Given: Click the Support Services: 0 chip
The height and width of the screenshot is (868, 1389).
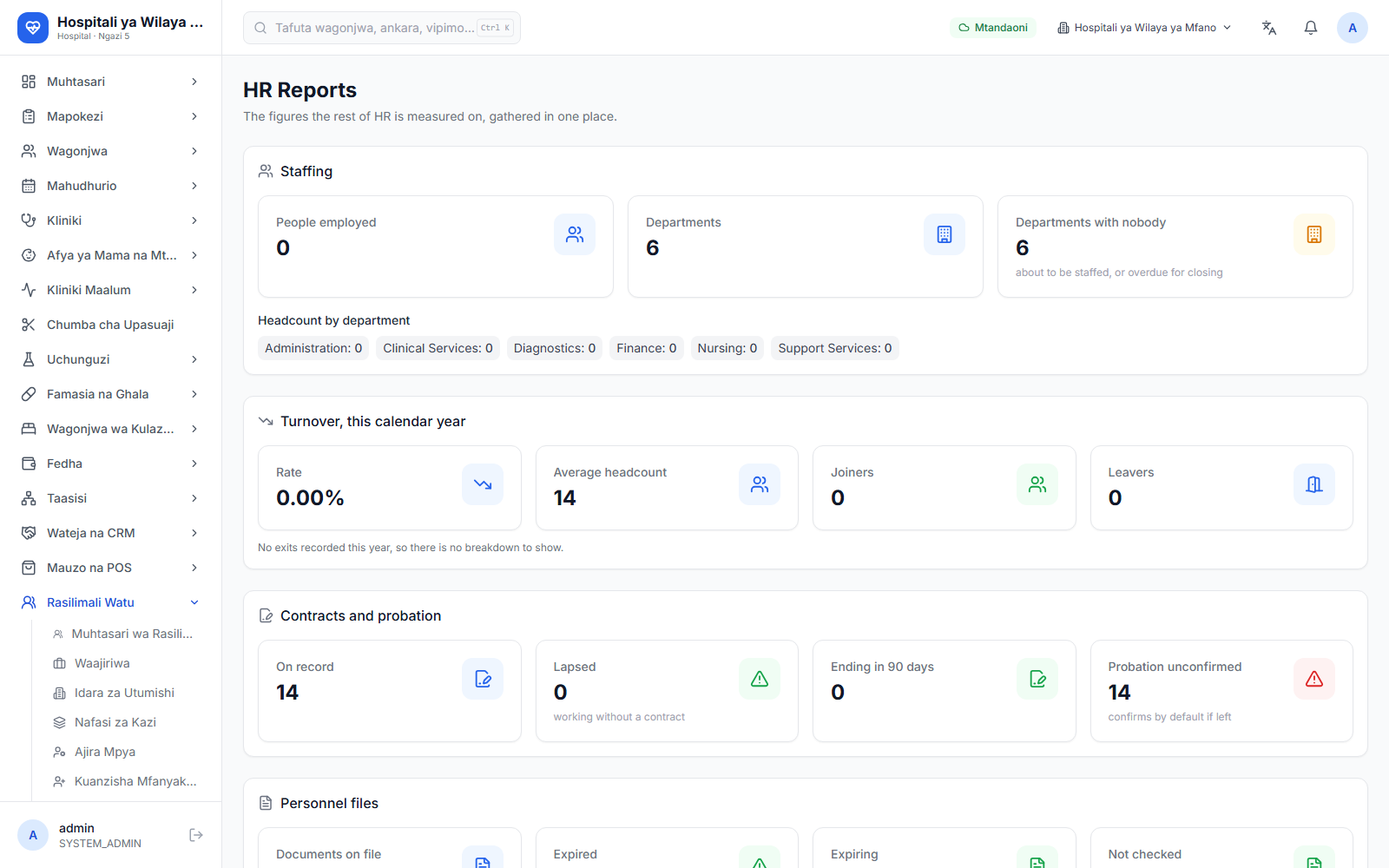Looking at the screenshot, I should tap(835, 348).
